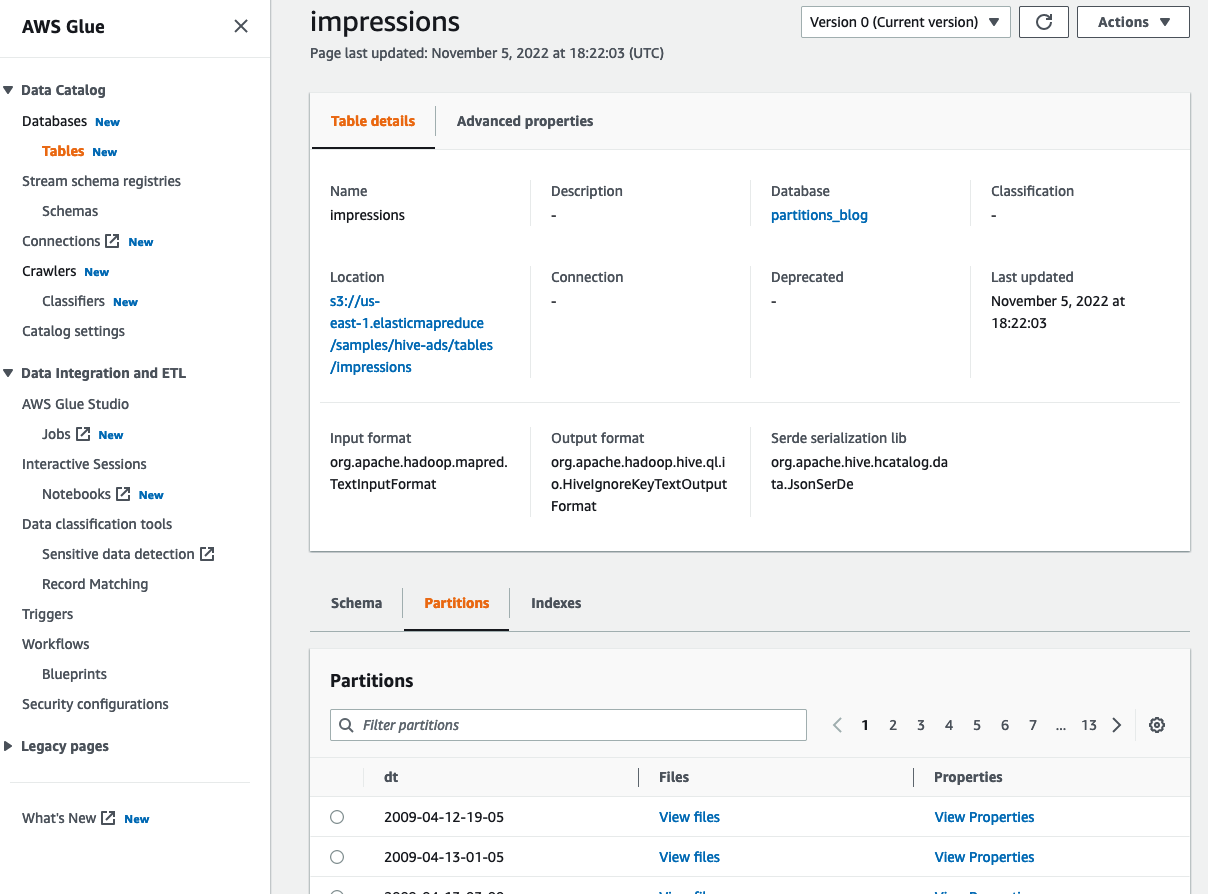Click the refresh icon button
The height and width of the screenshot is (894, 1208).
click(1044, 22)
